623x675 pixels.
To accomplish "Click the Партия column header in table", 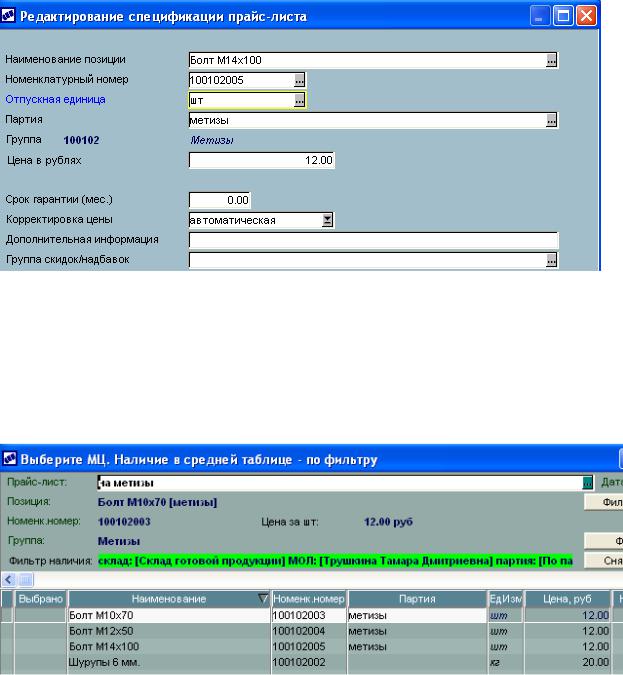I will [x=417, y=599].
